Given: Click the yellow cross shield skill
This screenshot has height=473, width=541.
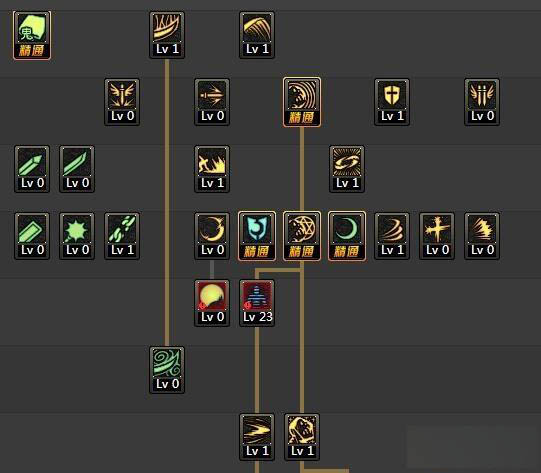Looking at the screenshot, I should point(392,102).
